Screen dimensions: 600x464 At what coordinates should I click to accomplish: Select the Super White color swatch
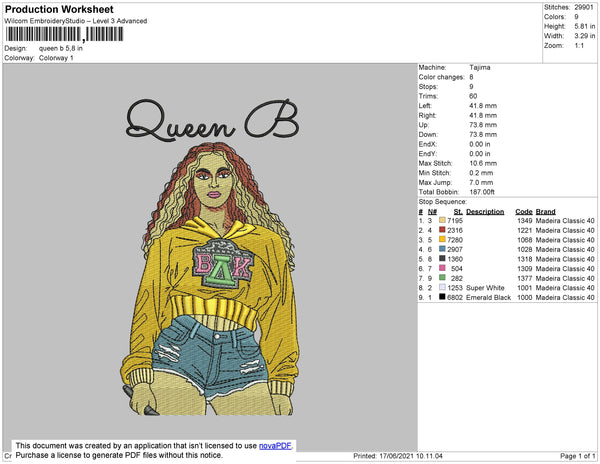(x=442, y=287)
